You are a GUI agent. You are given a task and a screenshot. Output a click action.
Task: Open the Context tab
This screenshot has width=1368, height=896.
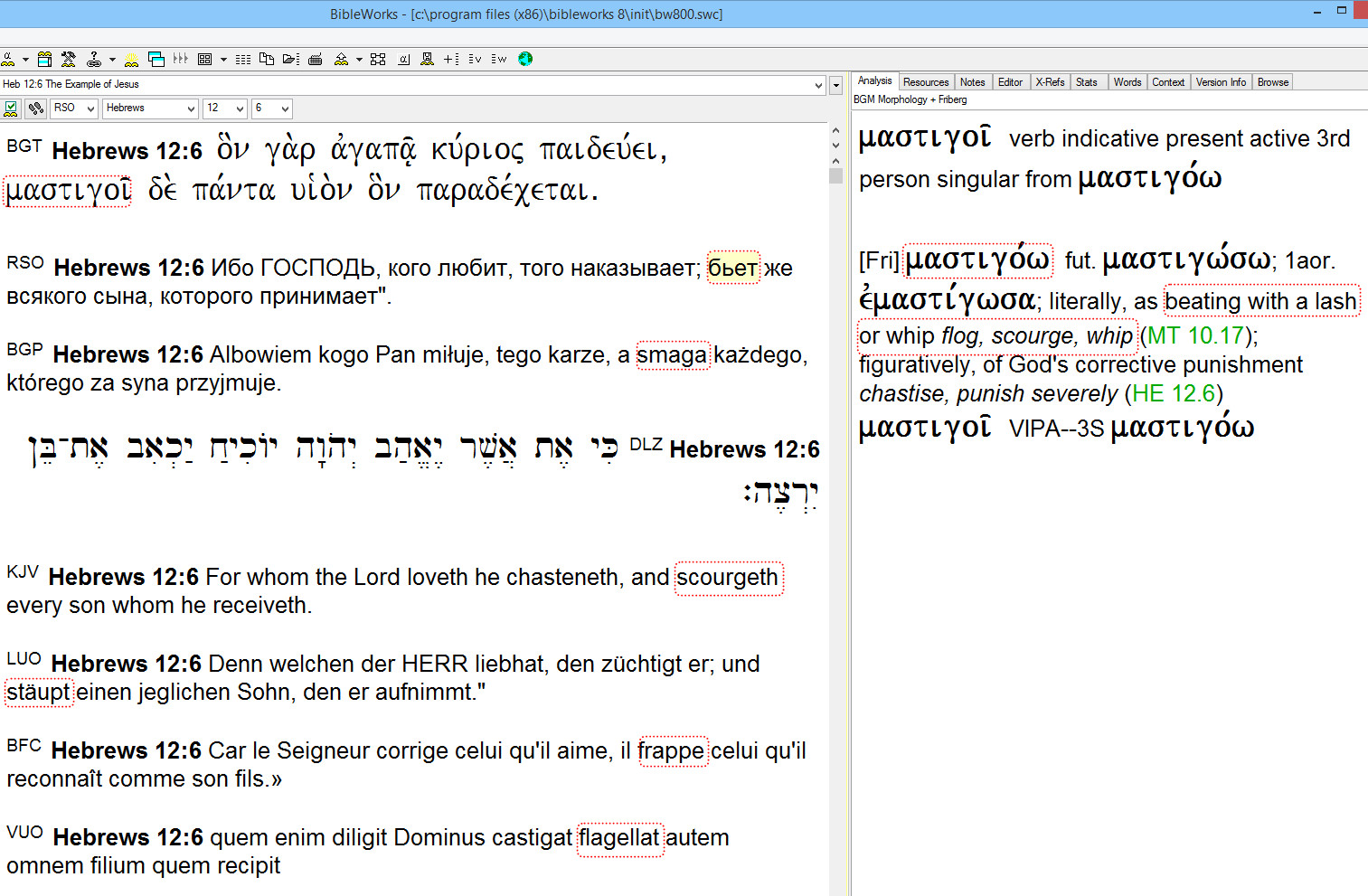[x=1168, y=82]
